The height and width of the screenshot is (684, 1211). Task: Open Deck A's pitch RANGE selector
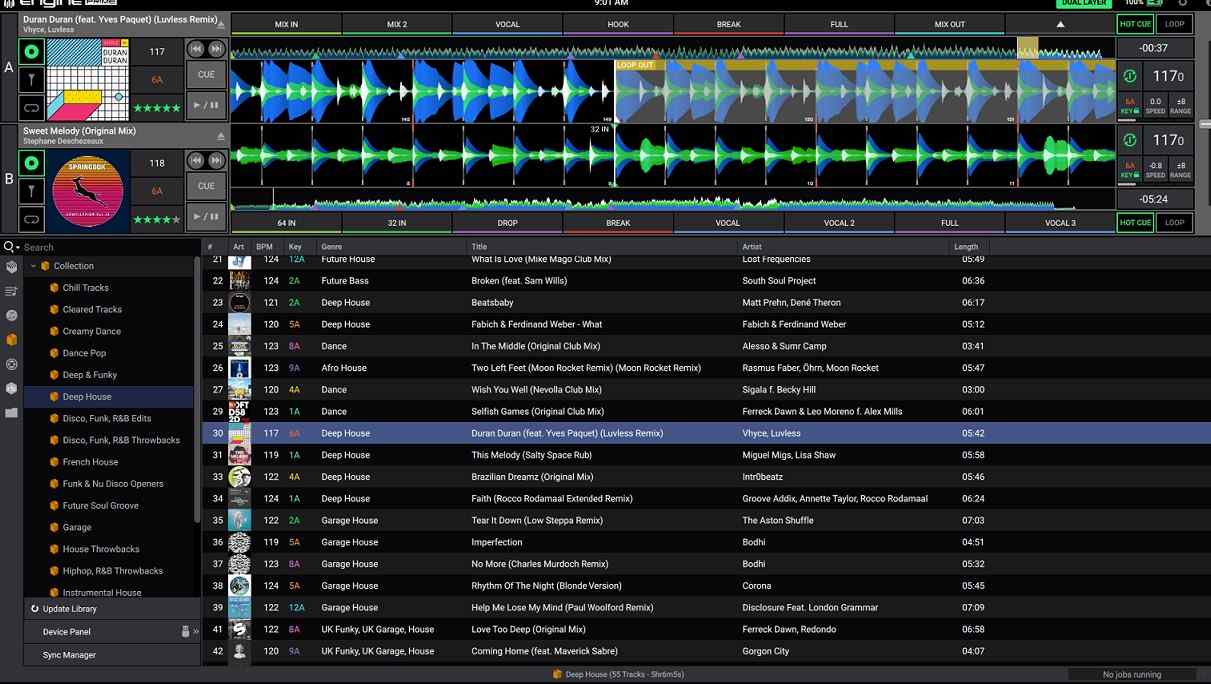1181,106
